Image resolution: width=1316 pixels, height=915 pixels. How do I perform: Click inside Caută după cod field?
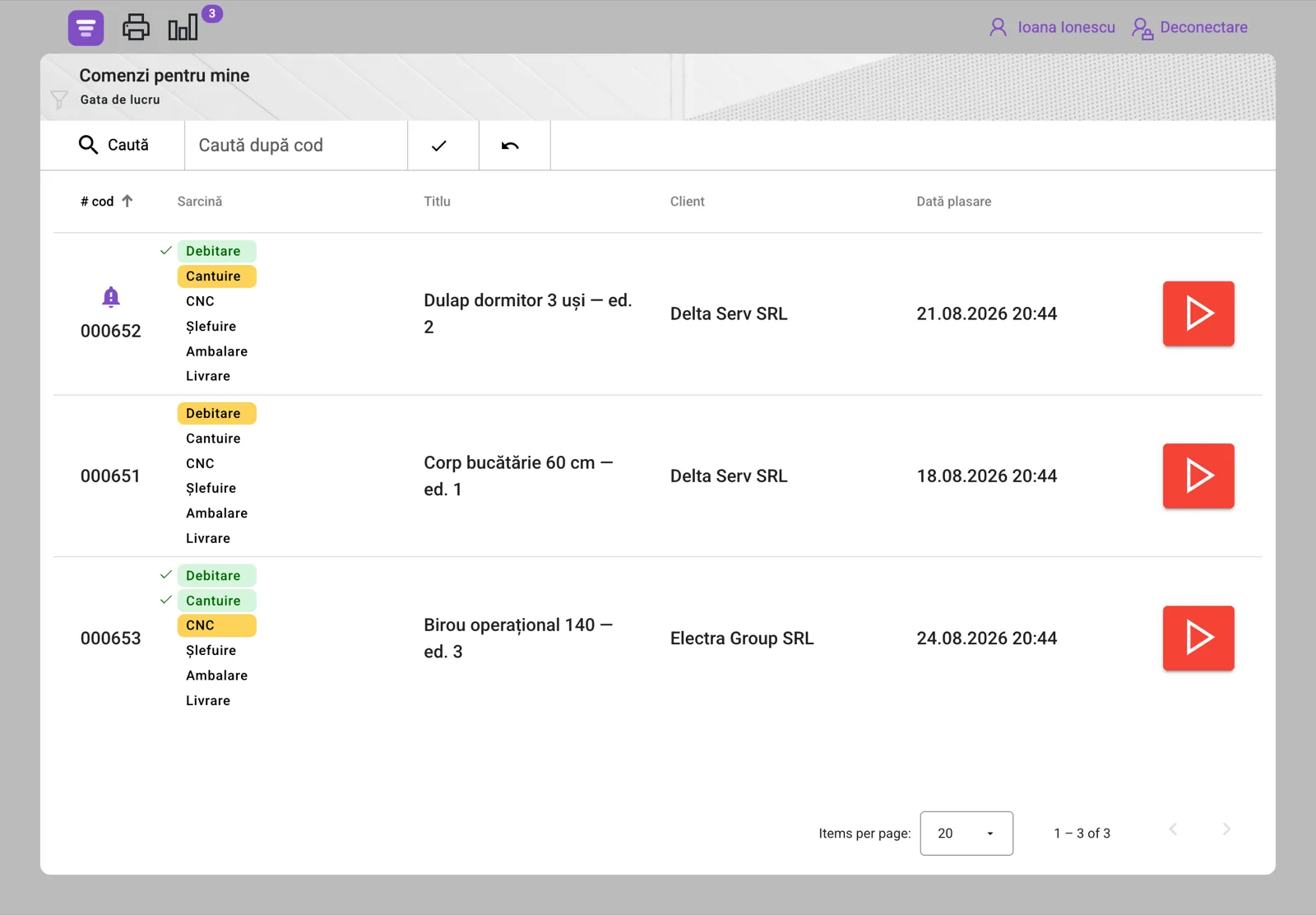296,146
